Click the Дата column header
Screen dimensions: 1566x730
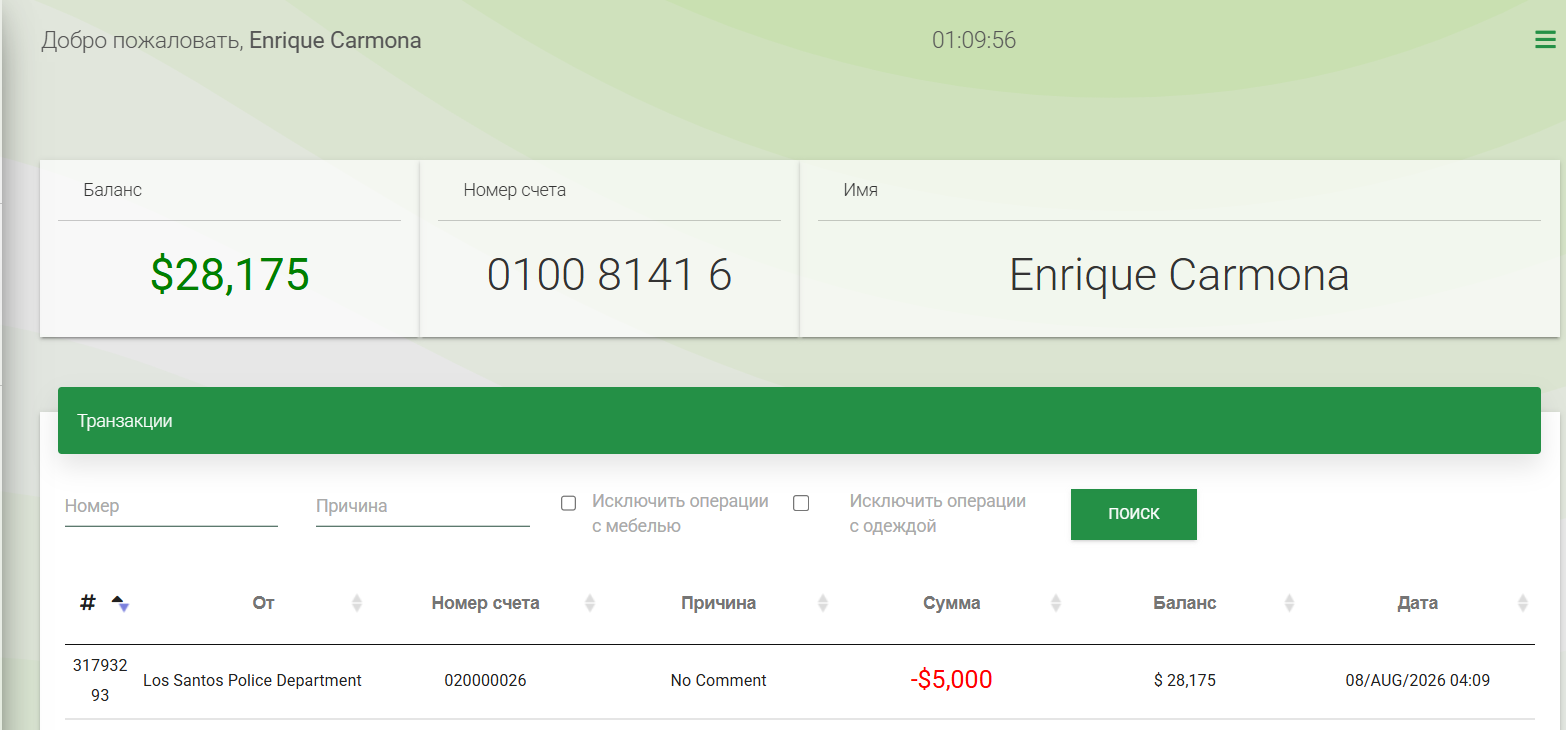click(1418, 603)
